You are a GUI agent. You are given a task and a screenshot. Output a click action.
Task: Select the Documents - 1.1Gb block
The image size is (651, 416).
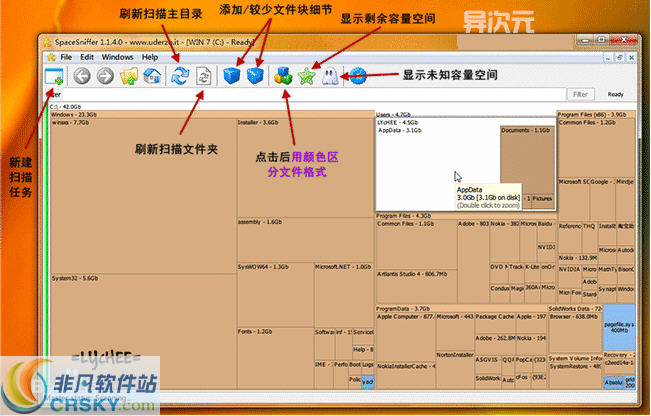[x=527, y=160]
